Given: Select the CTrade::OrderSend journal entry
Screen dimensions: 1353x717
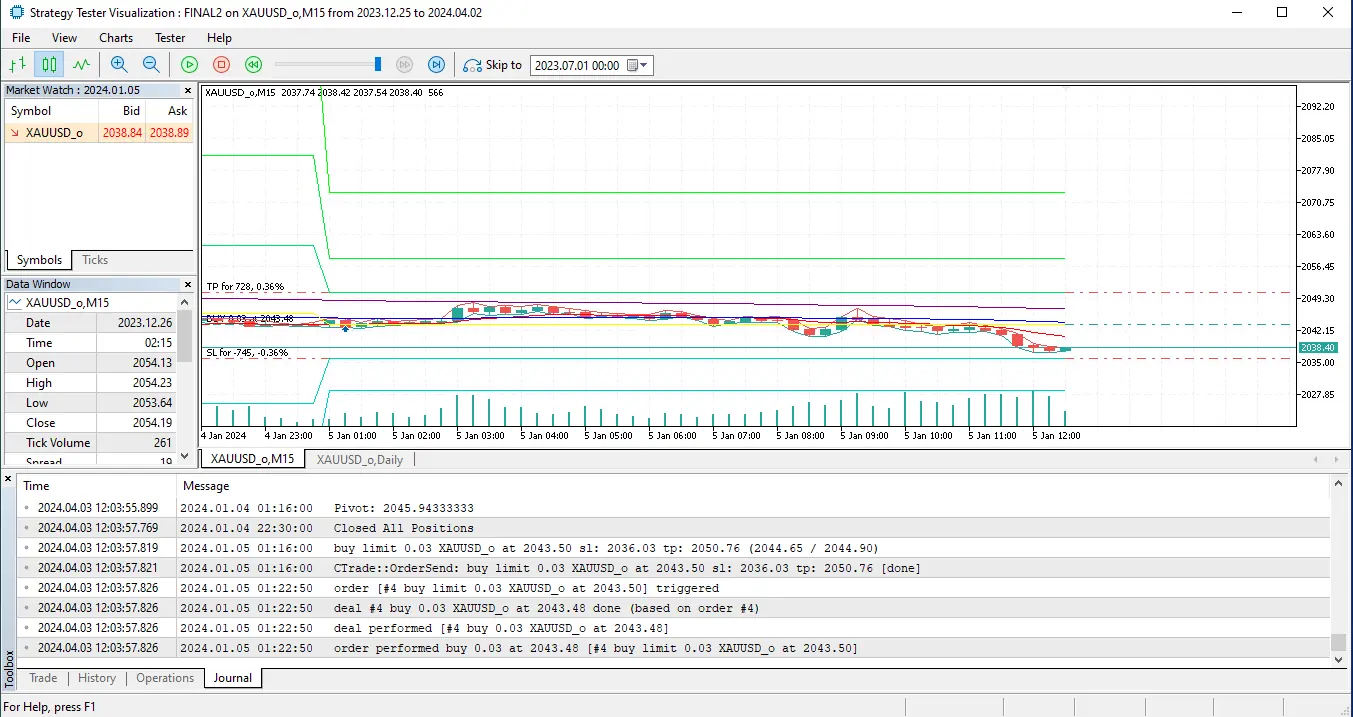Looking at the screenshot, I should [675, 568].
